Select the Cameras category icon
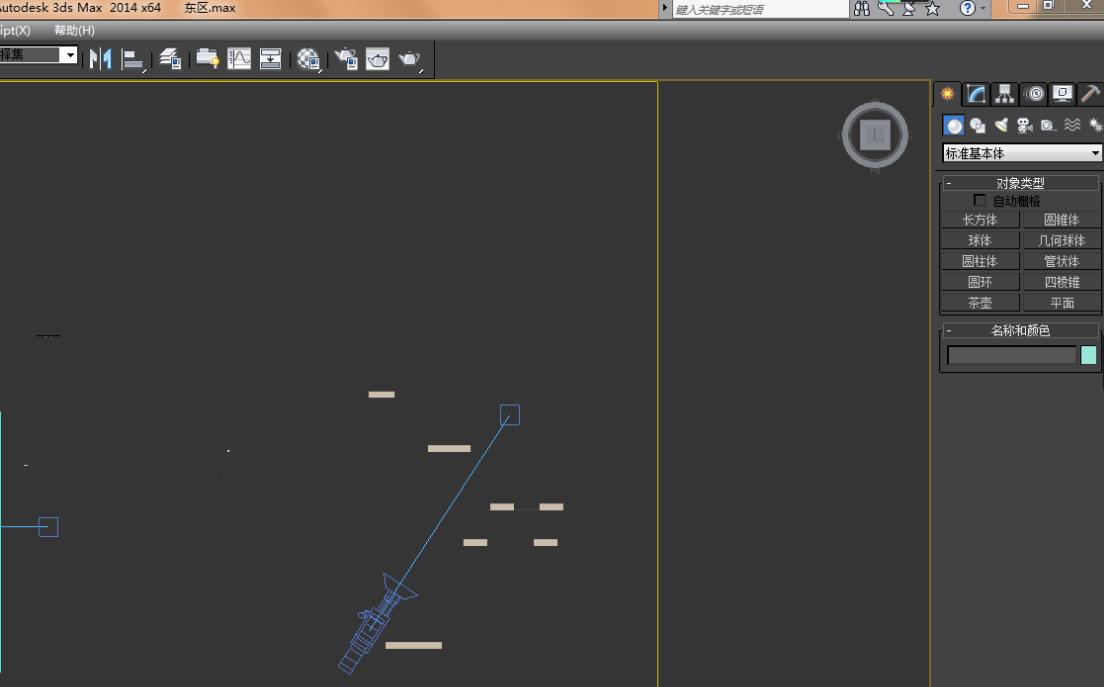 tap(1024, 125)
